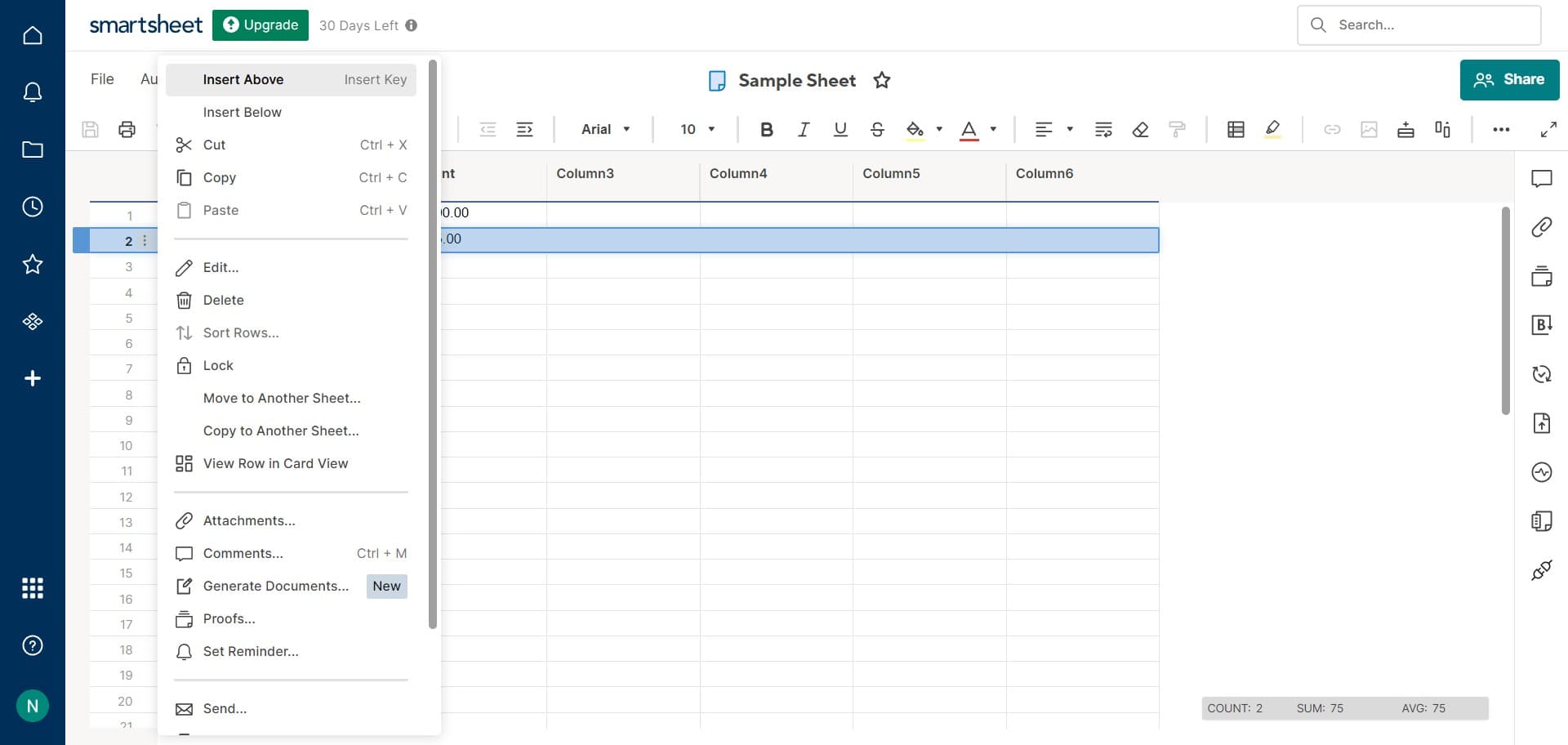Star the Sample Sheet as favorite
Screen dimensions: 1568x745
(x=881, y=80)
